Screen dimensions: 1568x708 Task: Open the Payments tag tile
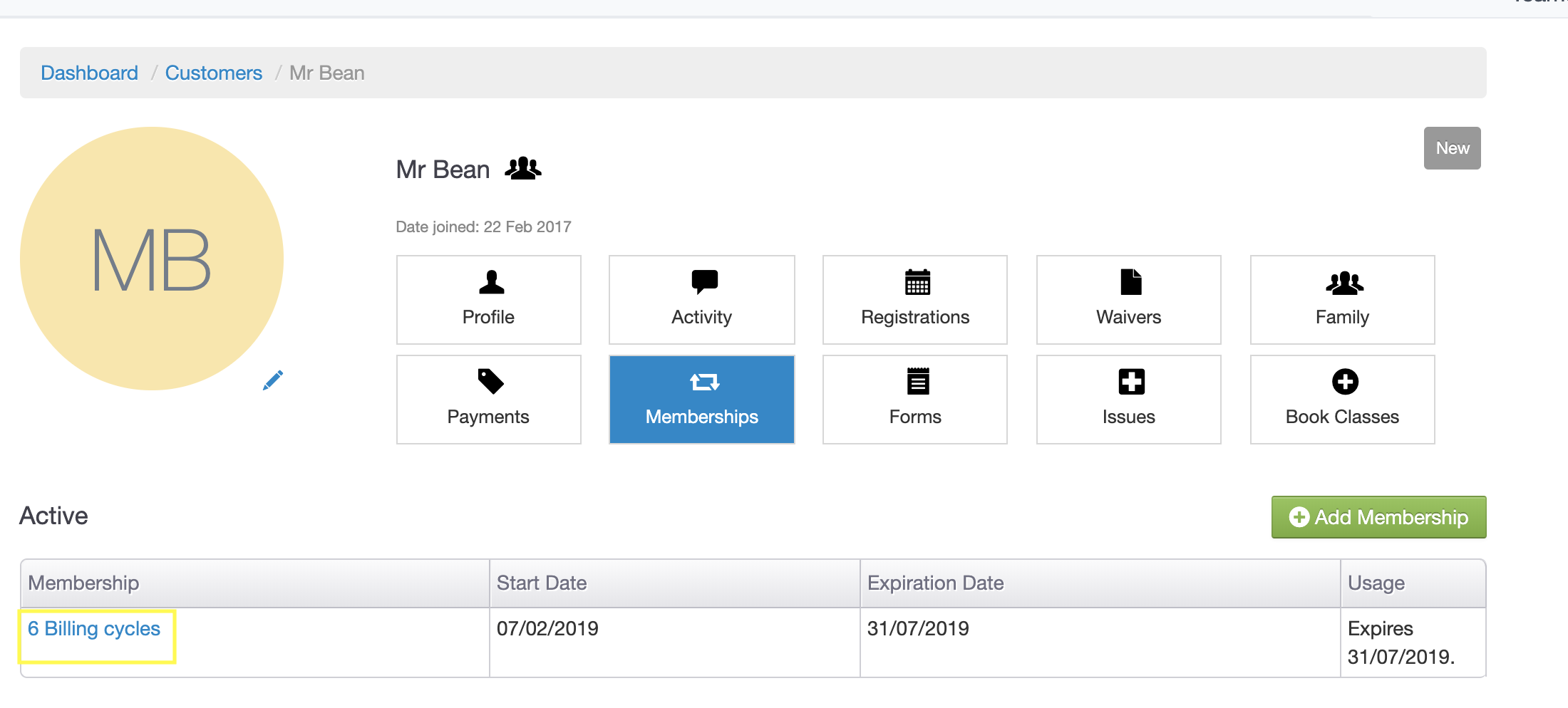pyautogui.click(x=488, y=400)
